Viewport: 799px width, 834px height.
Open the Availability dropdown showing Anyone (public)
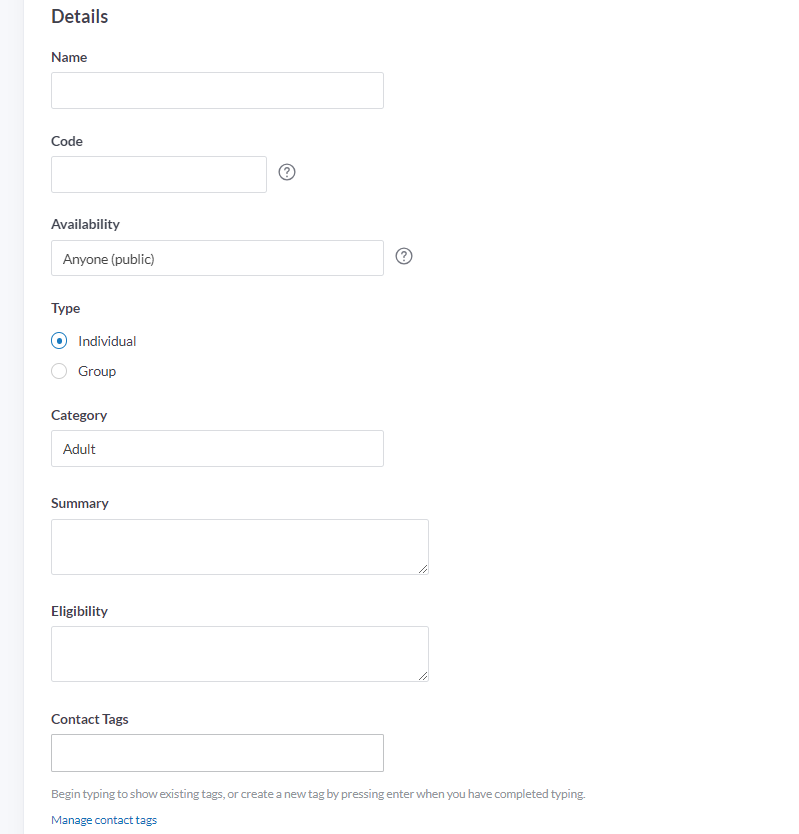tap(217, 258)
